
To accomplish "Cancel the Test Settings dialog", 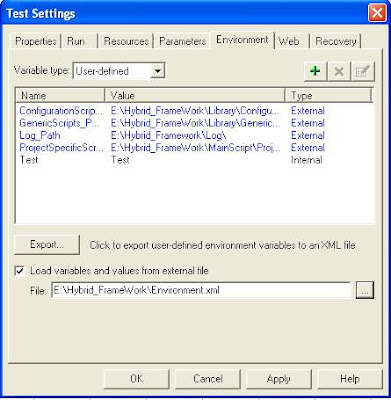I will (x=208, y=379).
